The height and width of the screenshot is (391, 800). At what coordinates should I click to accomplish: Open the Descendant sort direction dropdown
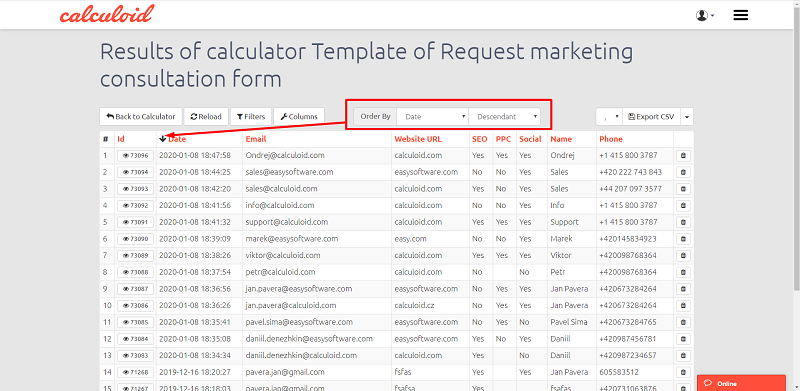coord(505,116)
